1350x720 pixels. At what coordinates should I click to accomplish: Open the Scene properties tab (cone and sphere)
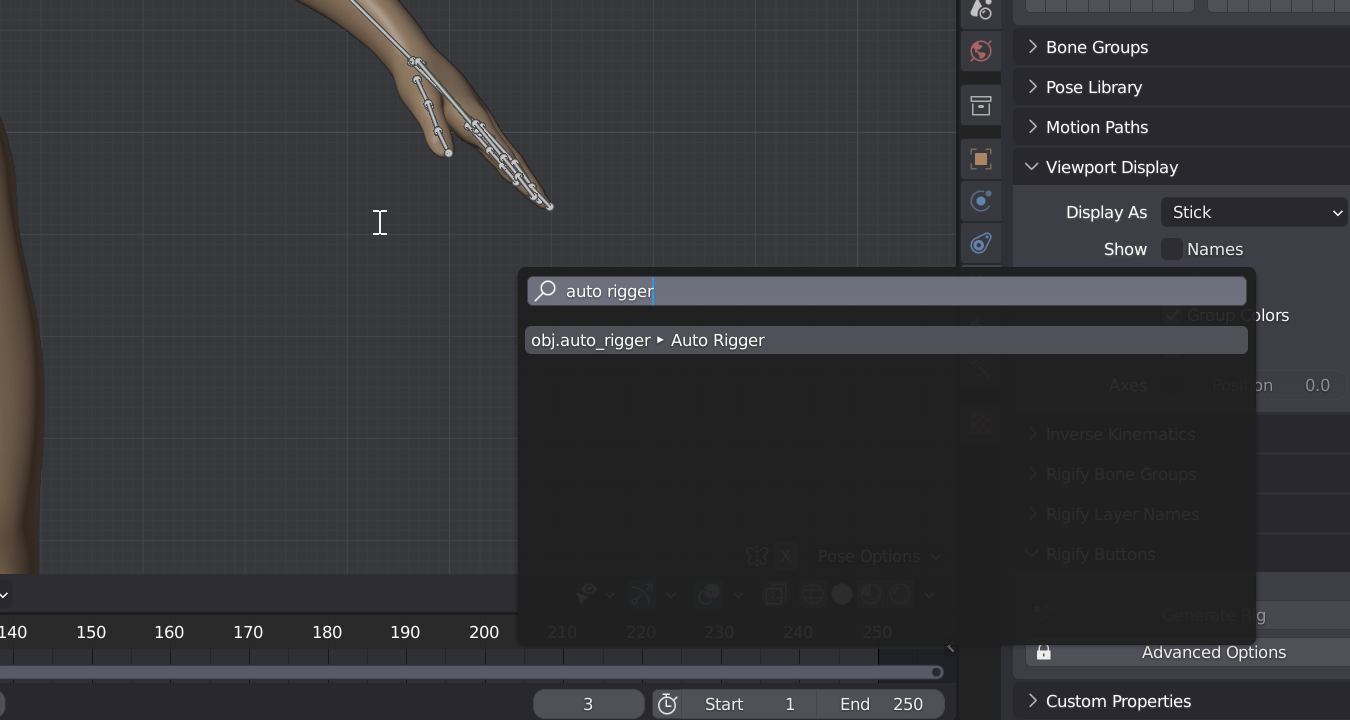click(x=981, y=10)
